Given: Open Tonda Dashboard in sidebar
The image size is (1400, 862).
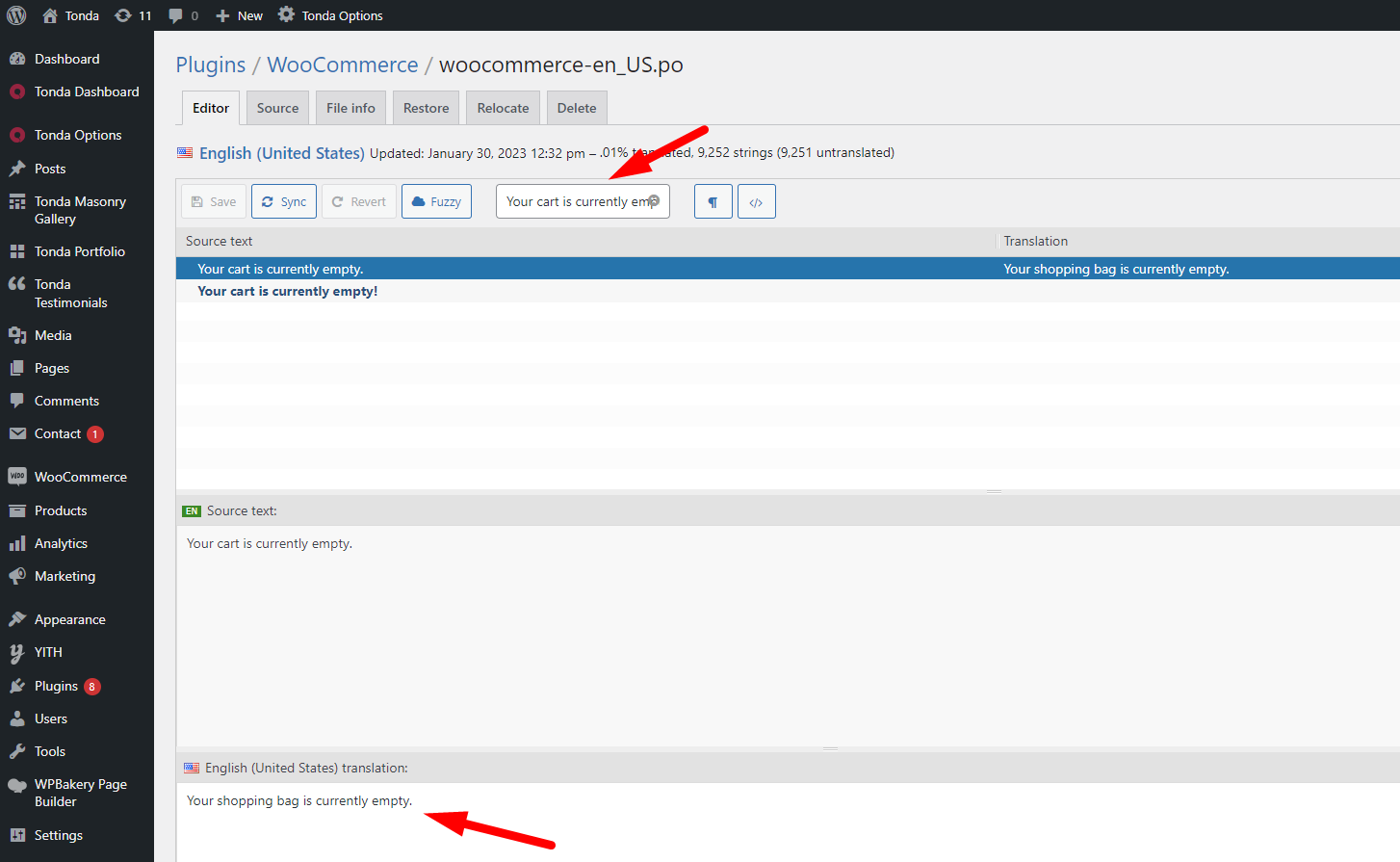Looking at the screenshot, I should (x=77, y=91).
